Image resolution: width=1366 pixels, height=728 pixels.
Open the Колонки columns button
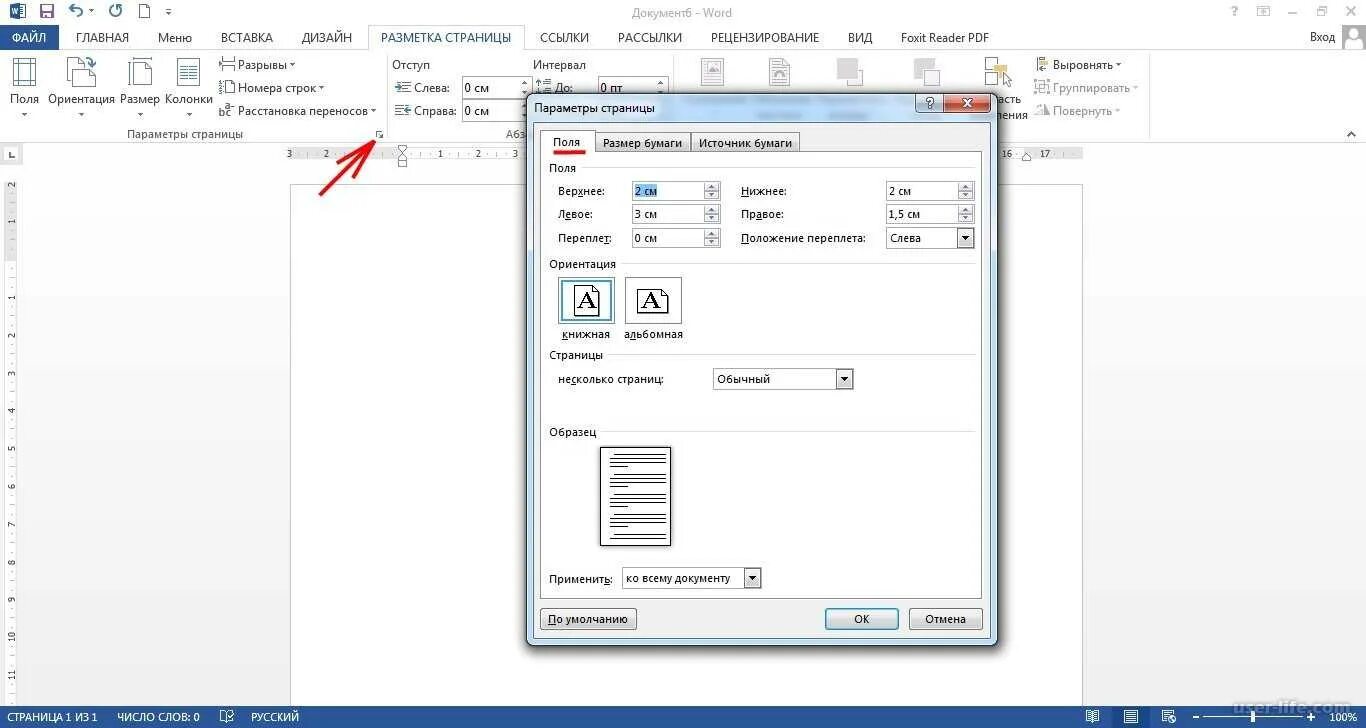[x=188, y=88]
